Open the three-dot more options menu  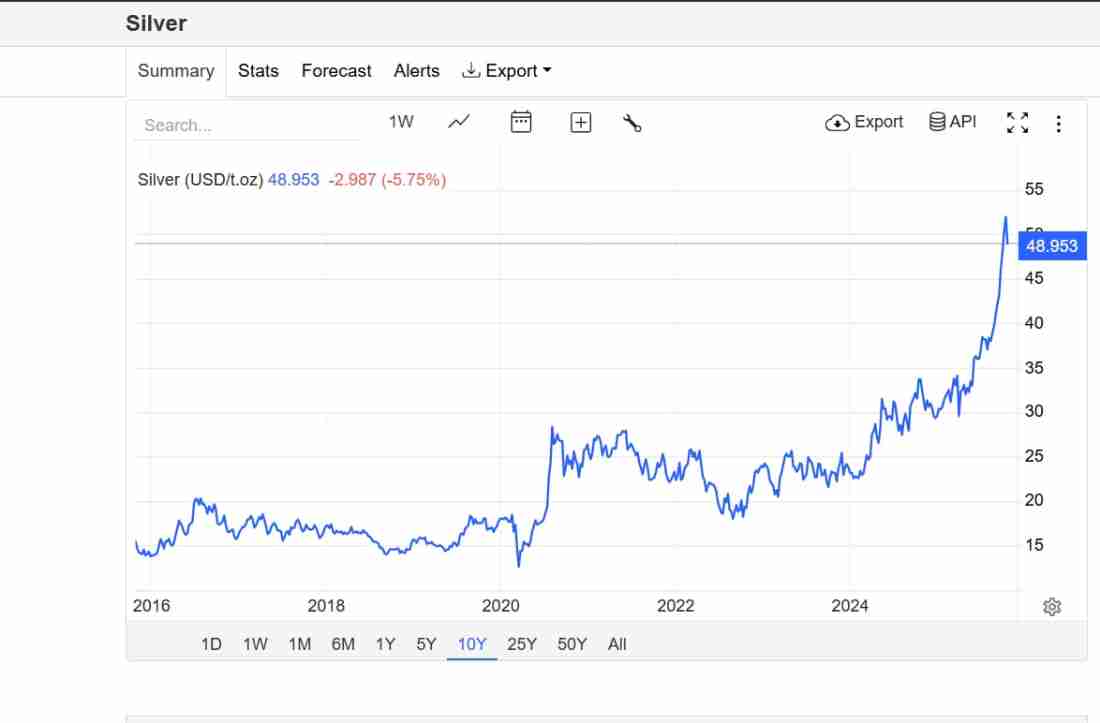[x=1059, y=124]
